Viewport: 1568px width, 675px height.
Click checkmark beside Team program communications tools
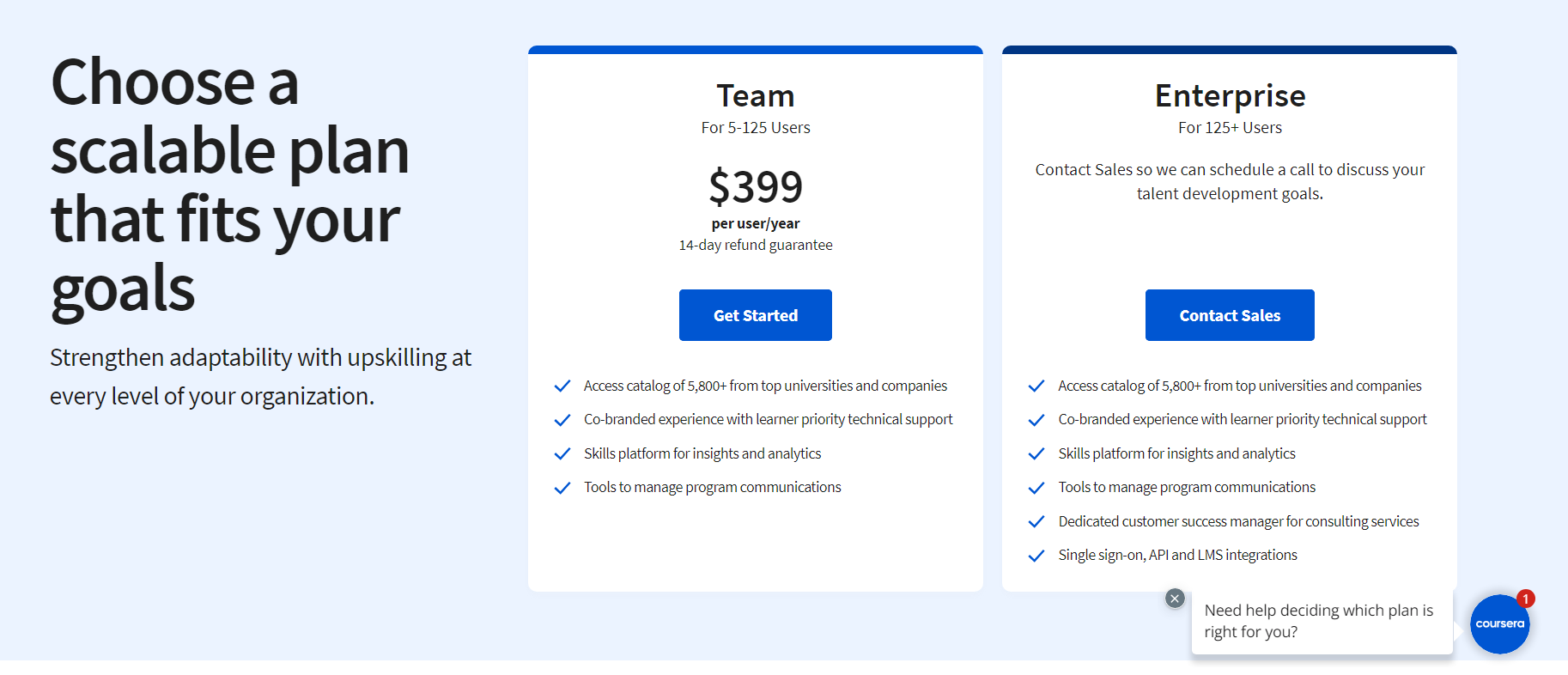coord(562,488)
